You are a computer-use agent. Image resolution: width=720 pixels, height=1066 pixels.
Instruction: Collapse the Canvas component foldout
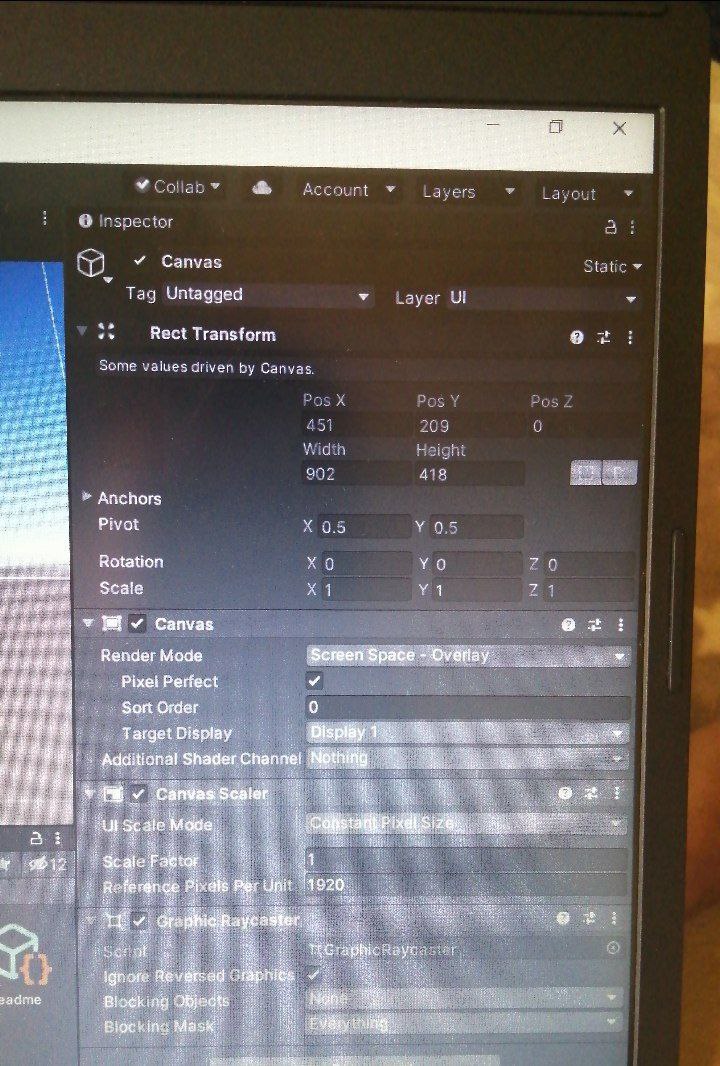pyautogui.click(x=87, y=622)
